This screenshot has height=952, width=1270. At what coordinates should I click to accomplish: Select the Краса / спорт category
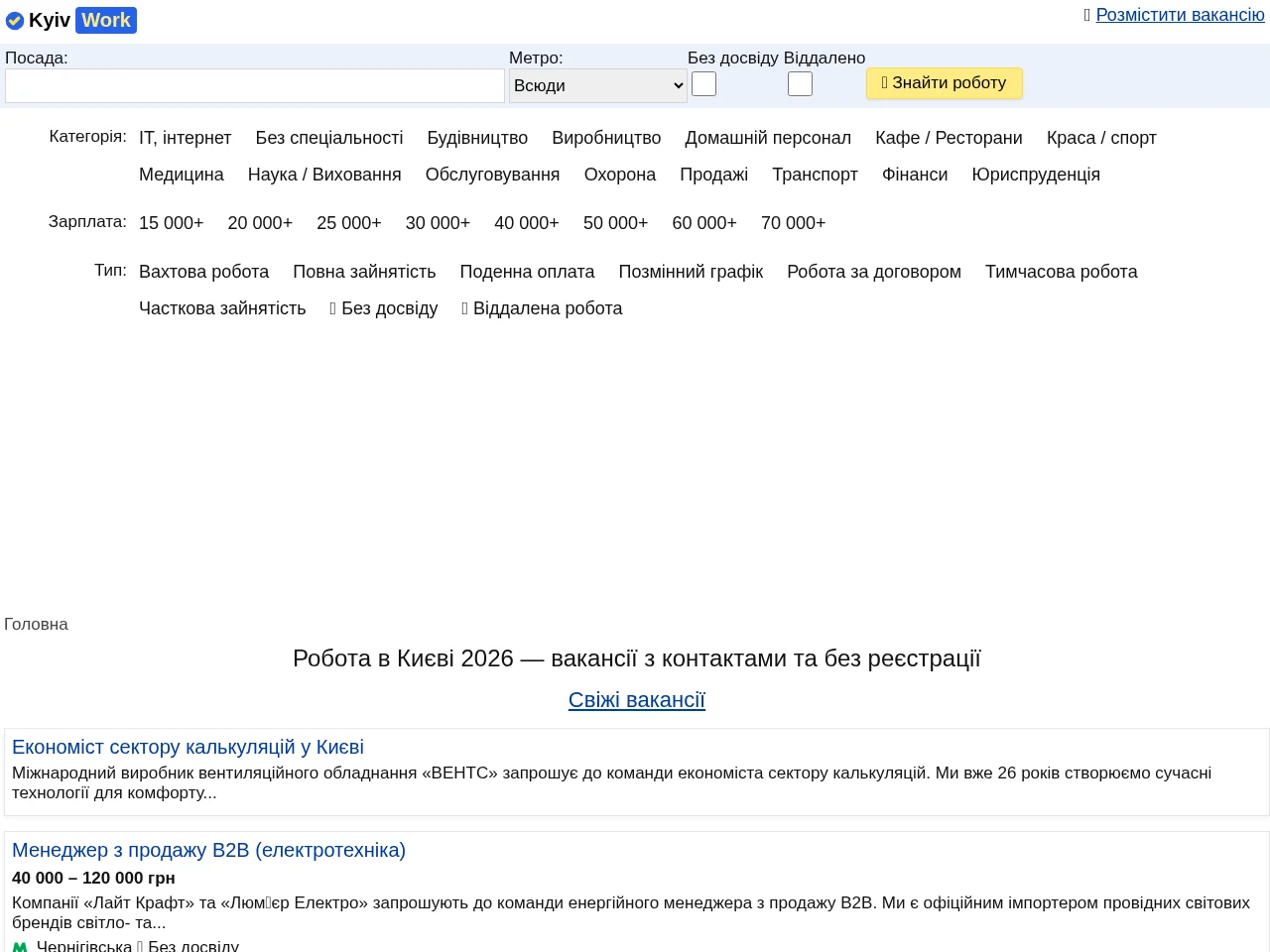1101,138
